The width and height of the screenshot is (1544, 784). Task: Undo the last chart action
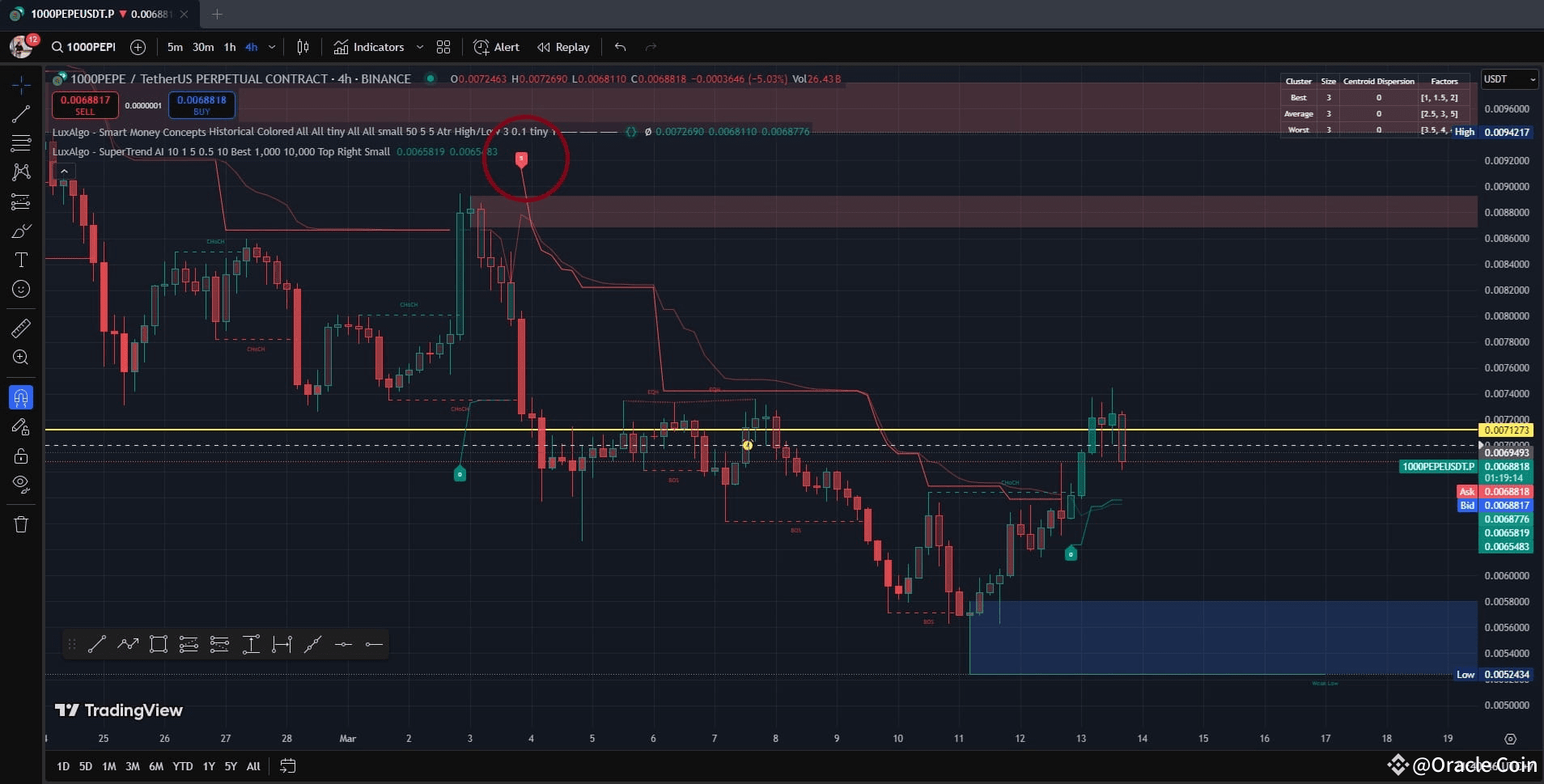[621, 47]
